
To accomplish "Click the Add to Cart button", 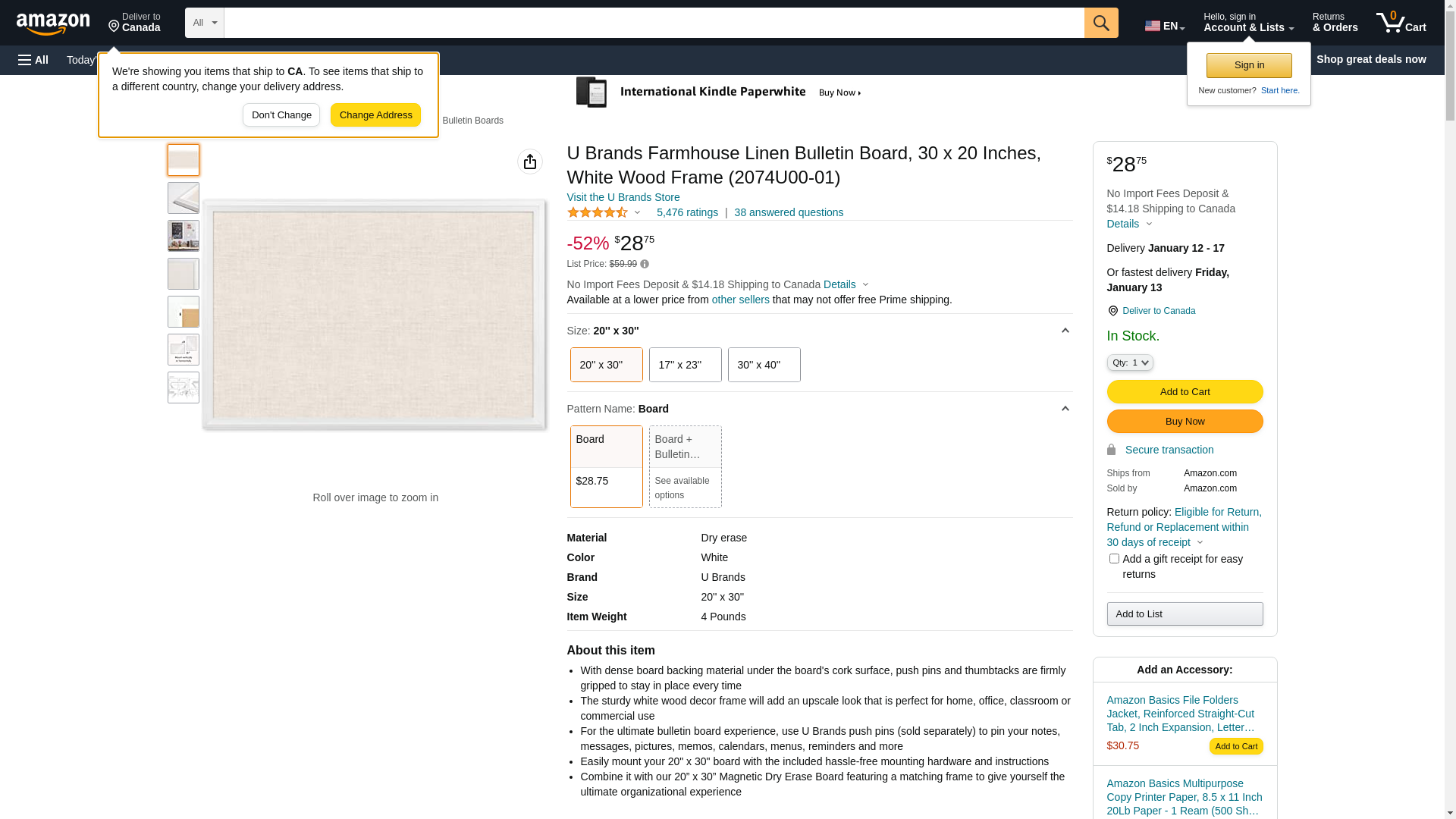I will (x=1185, y=392).
